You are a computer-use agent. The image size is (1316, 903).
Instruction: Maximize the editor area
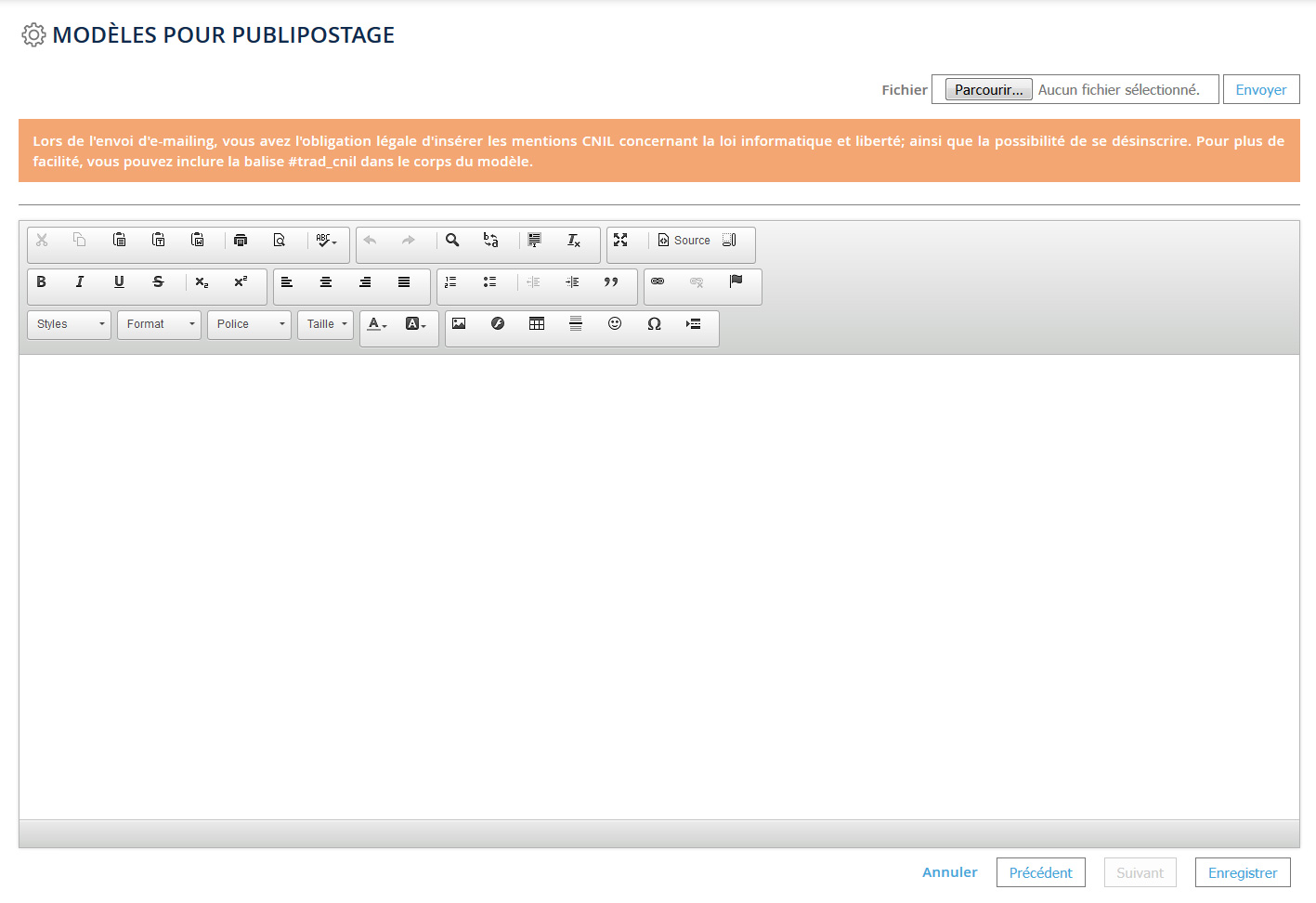point(620,241)
